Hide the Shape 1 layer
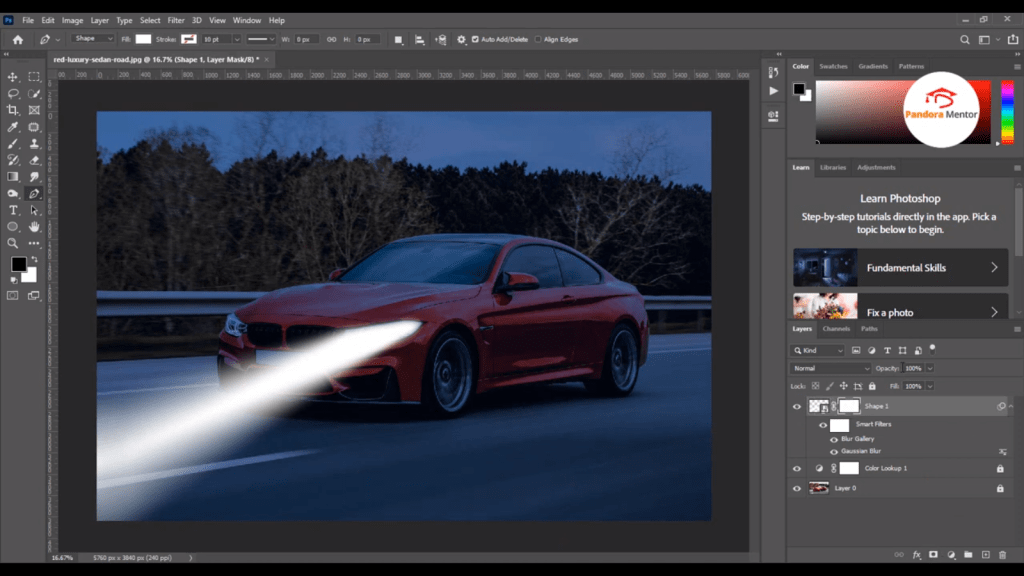The height and width of the screenshot is (576, 1024). pyautogui.click(x=797, y=405)
